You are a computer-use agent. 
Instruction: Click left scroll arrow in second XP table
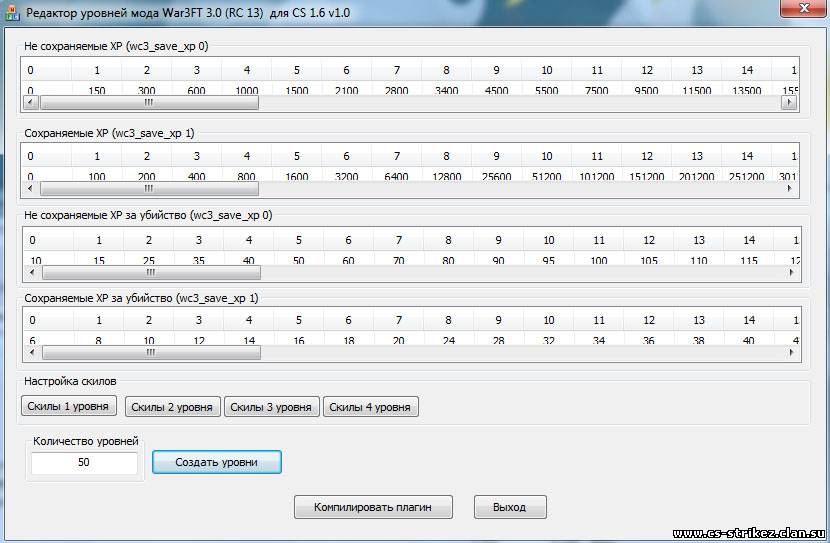click(x=29, y=188)
